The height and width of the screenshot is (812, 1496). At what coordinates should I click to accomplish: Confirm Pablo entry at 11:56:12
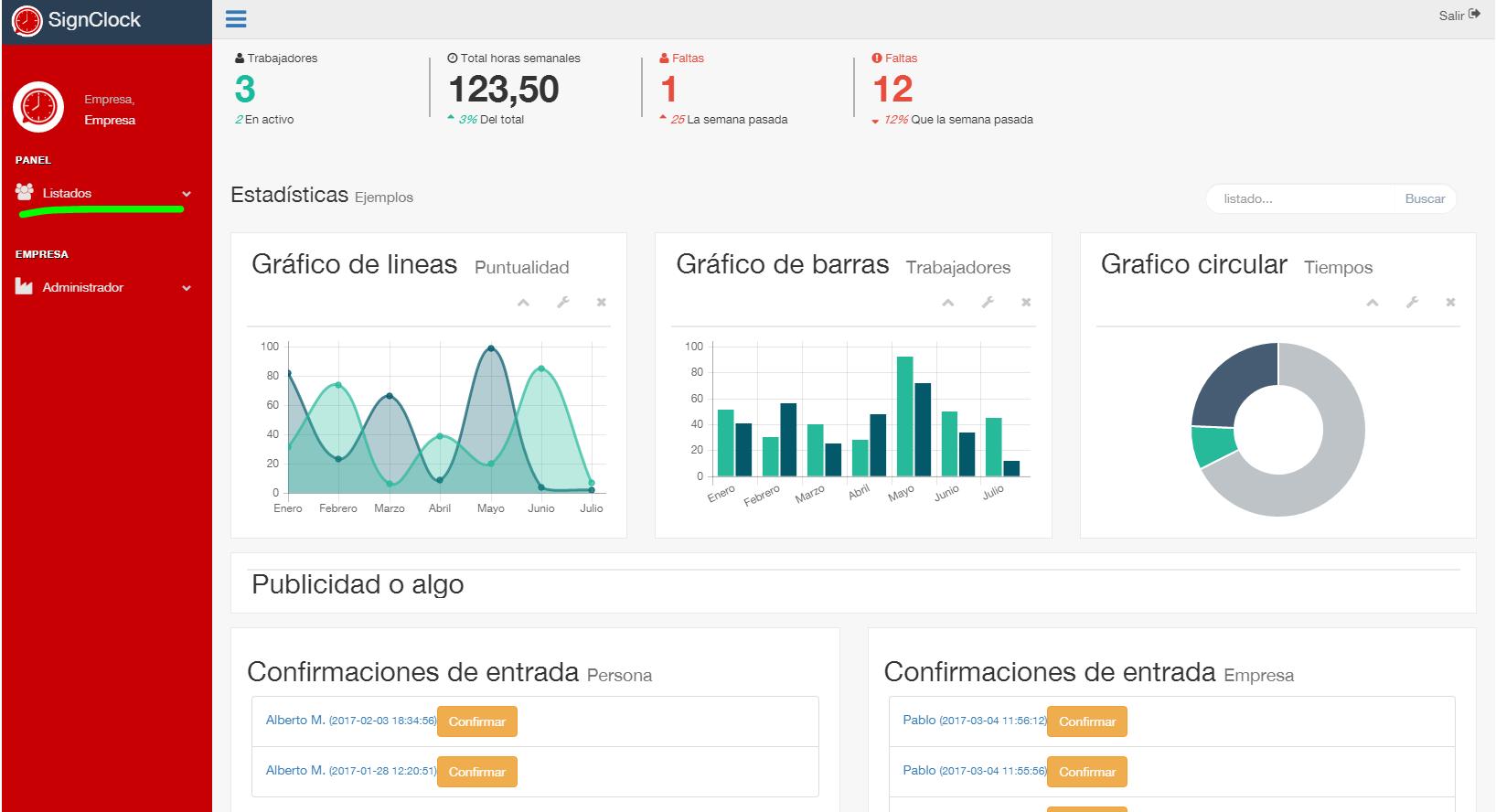[1087, 721]
